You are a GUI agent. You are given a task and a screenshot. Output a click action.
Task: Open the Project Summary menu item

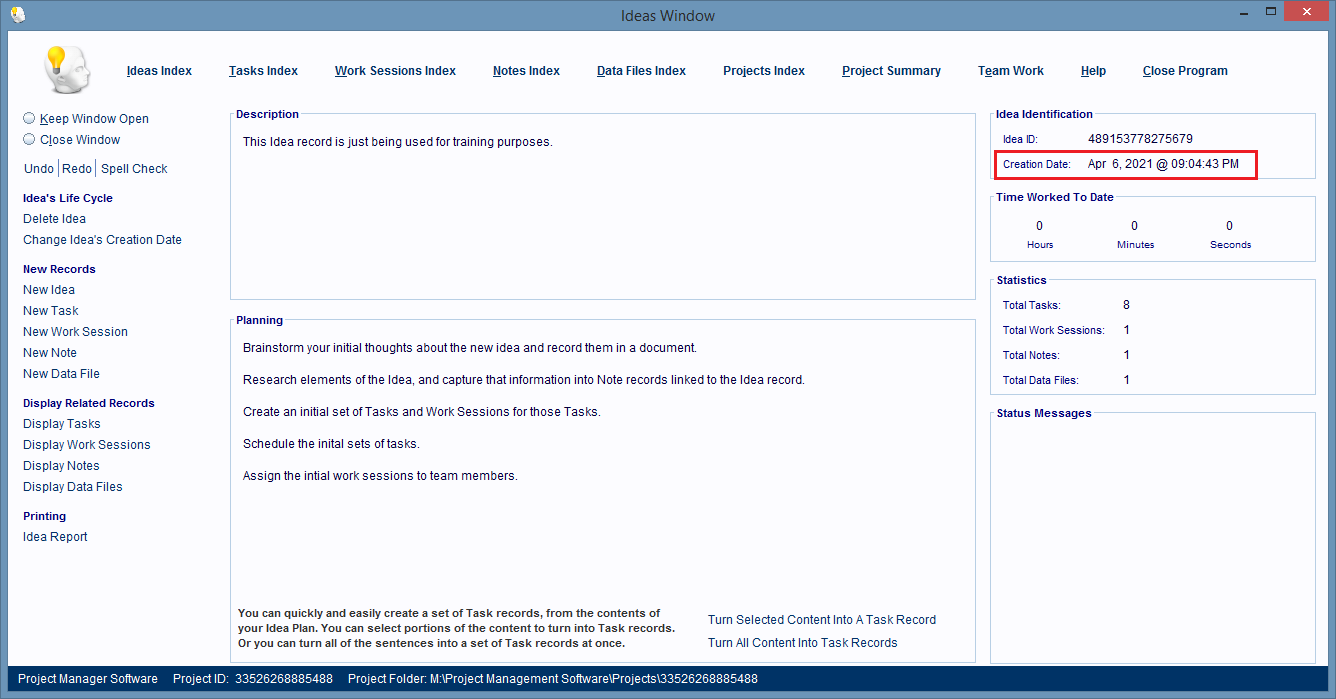click(x=891, y=71)
